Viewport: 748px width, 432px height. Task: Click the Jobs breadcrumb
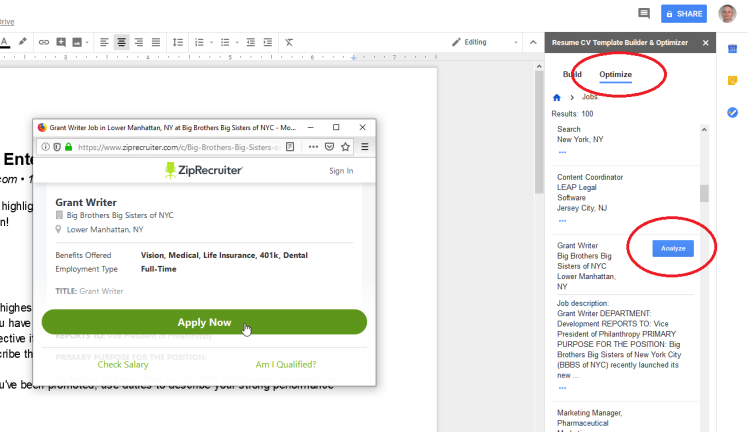click(x=590, y=97)
